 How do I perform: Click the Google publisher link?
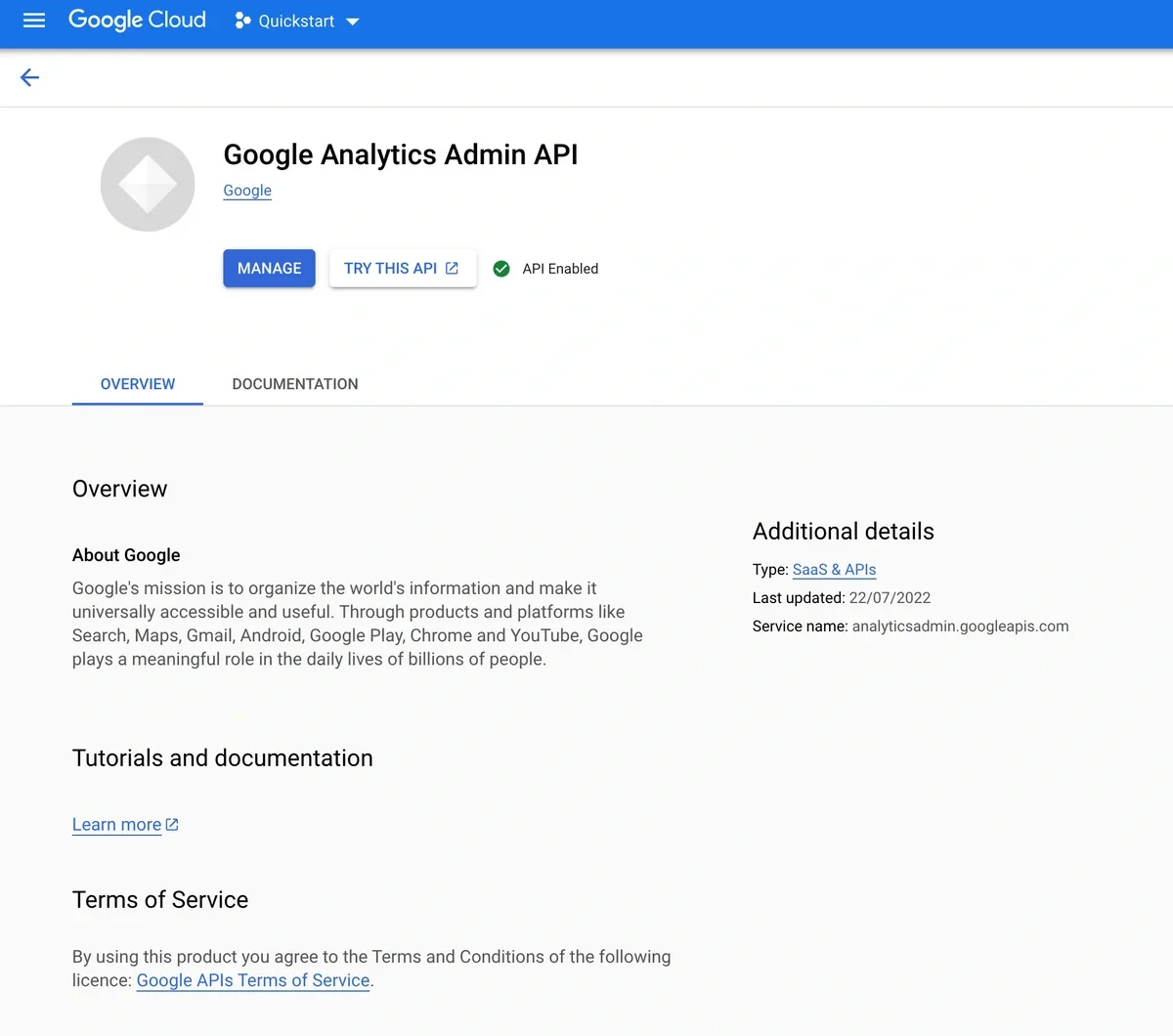pos(246,190)
